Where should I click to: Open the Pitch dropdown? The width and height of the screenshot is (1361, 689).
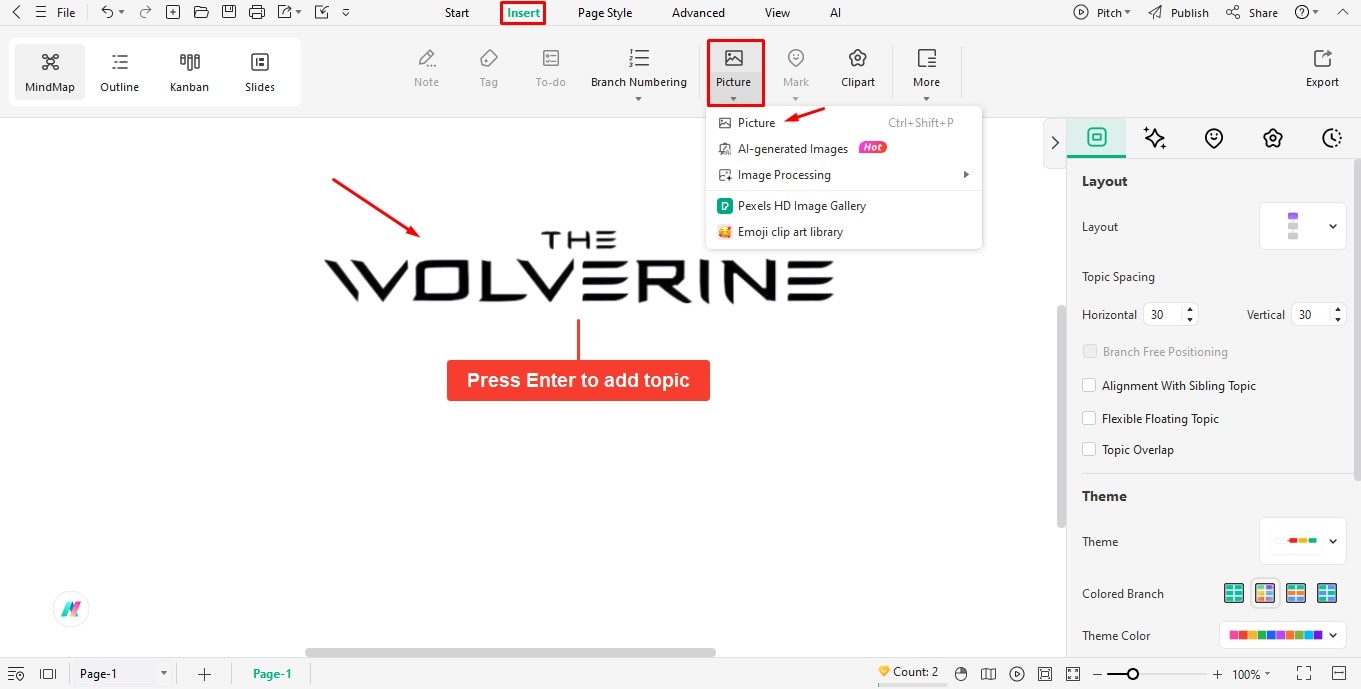point(1102,13)
